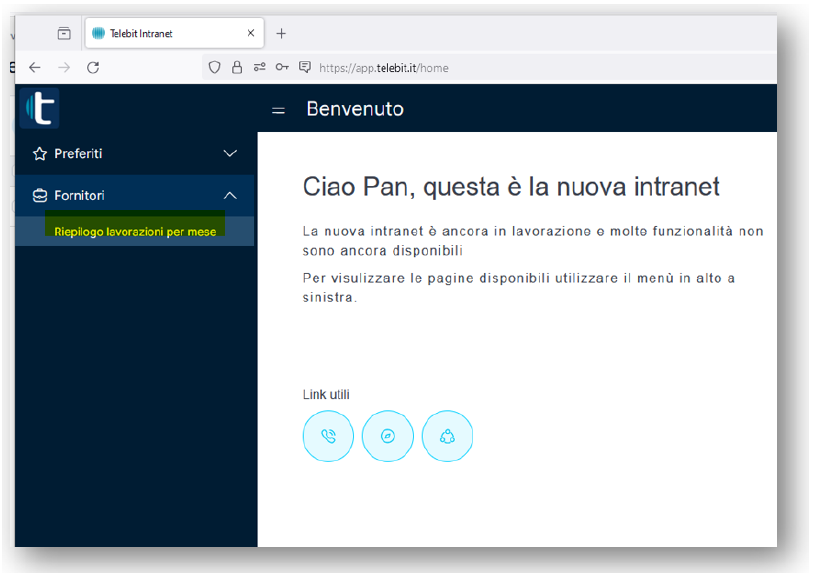The height and width of the screenshot is (573, 813).
Task: Click the key saved password icon
Action: coord(282,68)
